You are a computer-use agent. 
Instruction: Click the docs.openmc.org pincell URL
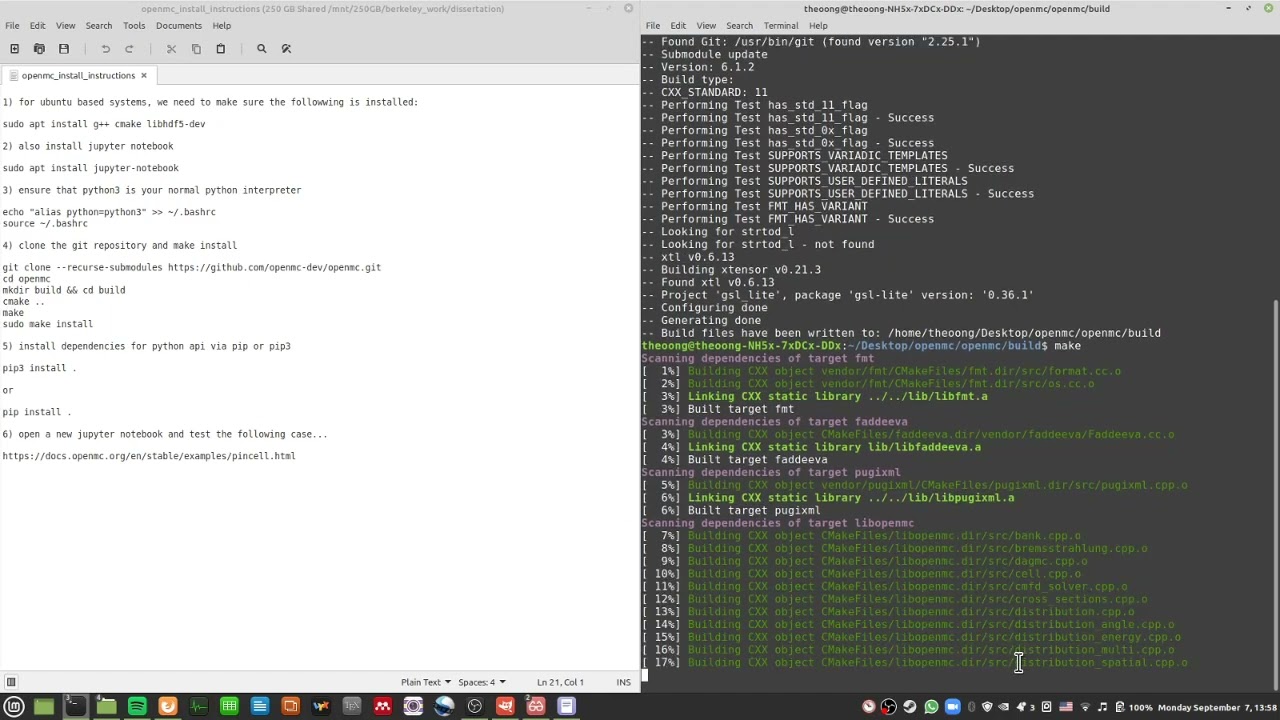click(x=149, y=456)
